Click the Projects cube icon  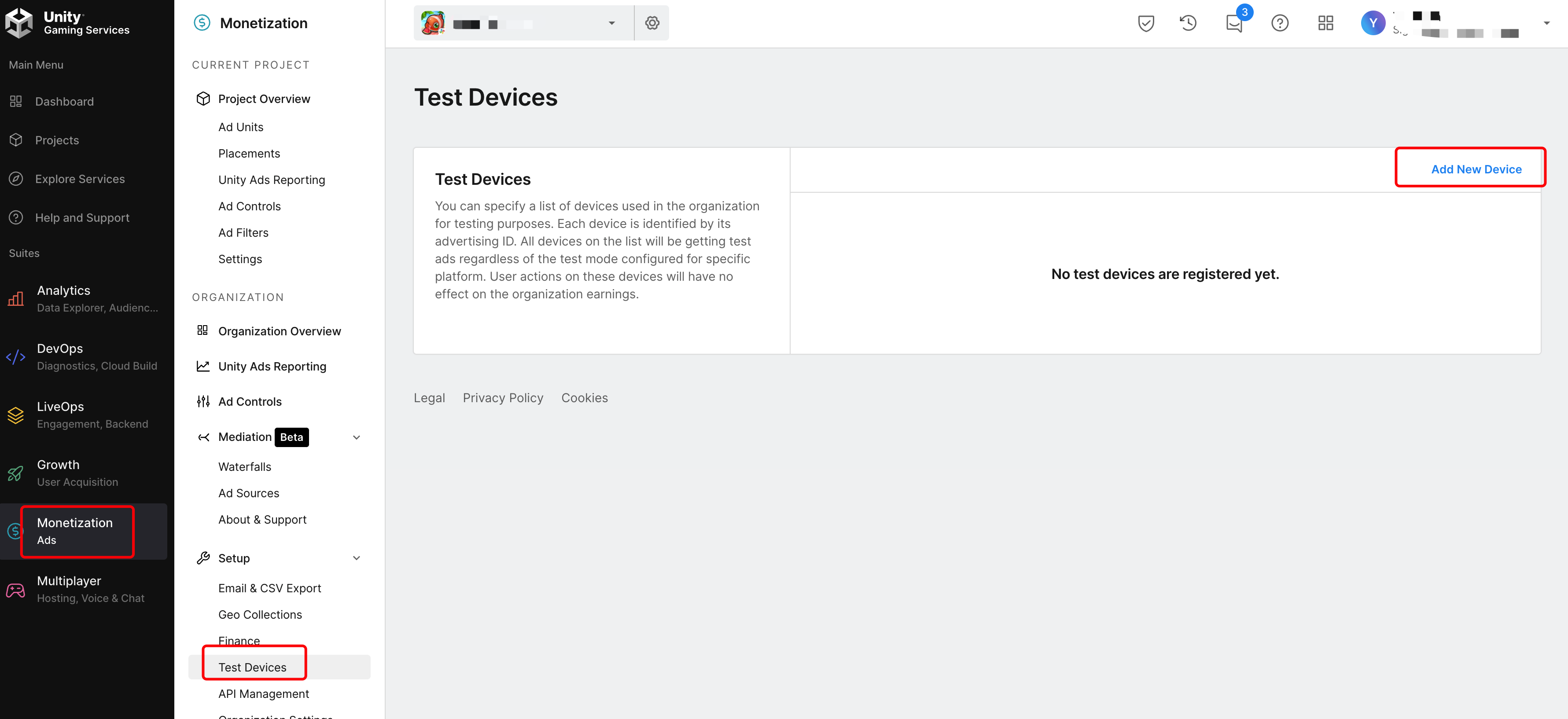click(16, 140)
